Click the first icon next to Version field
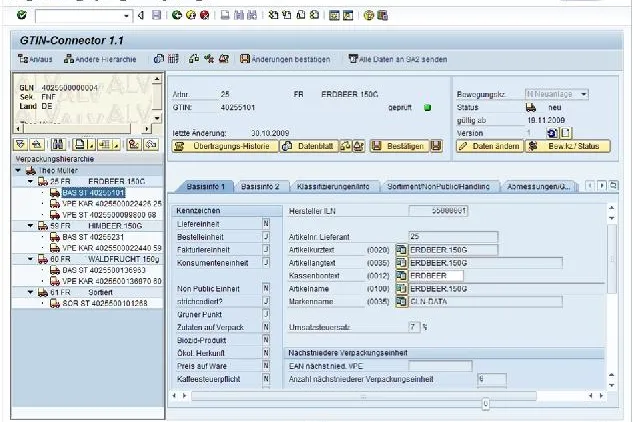This screenshot has height=422, width=633. (x=552, y=133)
